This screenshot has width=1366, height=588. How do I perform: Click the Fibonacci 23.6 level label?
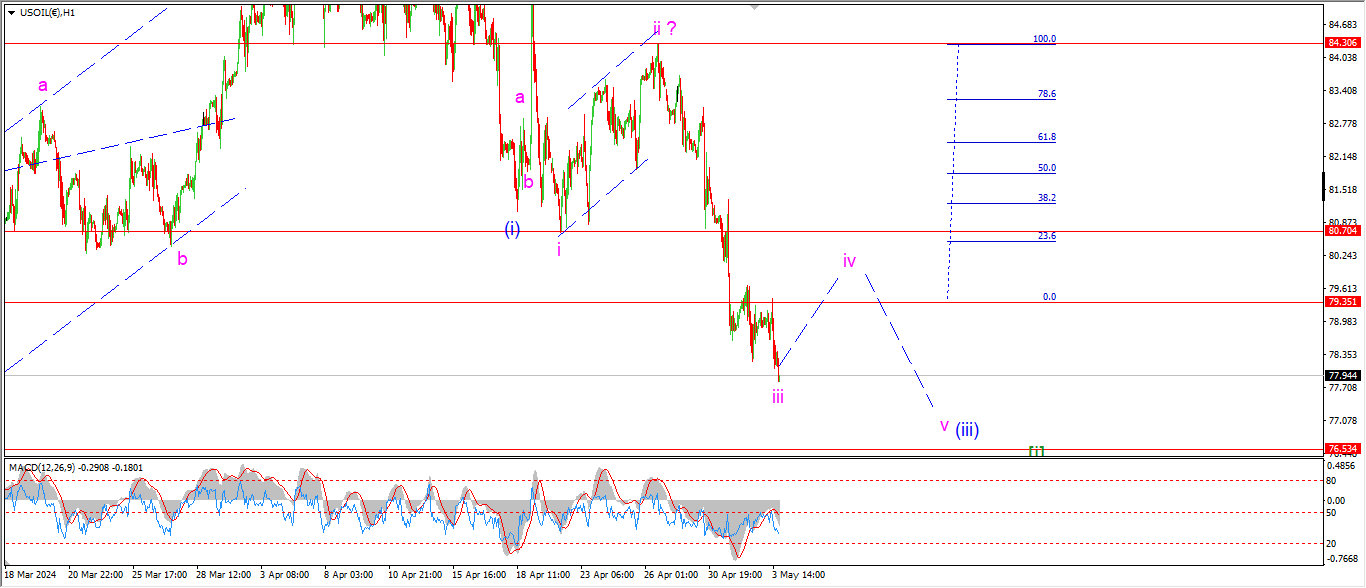pos(1047,236)
